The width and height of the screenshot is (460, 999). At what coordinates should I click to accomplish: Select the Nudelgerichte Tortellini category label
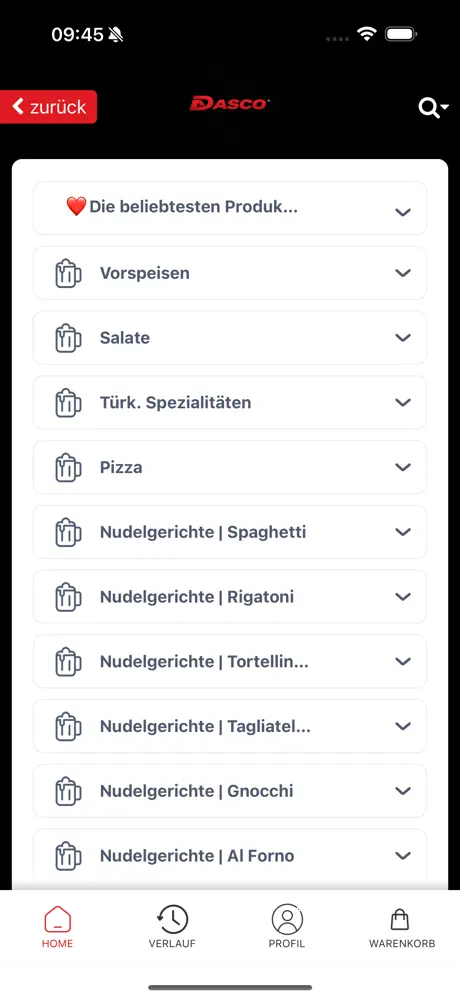click(x=204, y=662)
